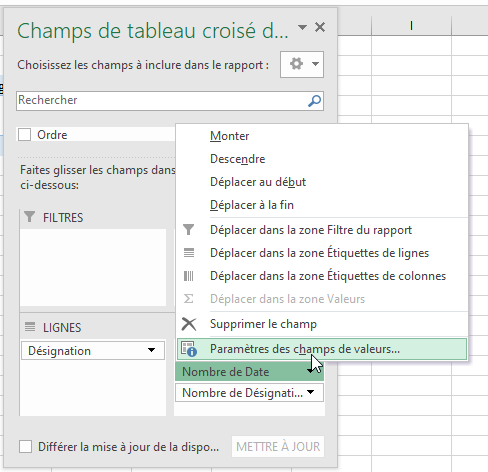Viewport: 488px width, 472px height.
Task: Click the search magnifier icon
Action: tap(314, 101)
